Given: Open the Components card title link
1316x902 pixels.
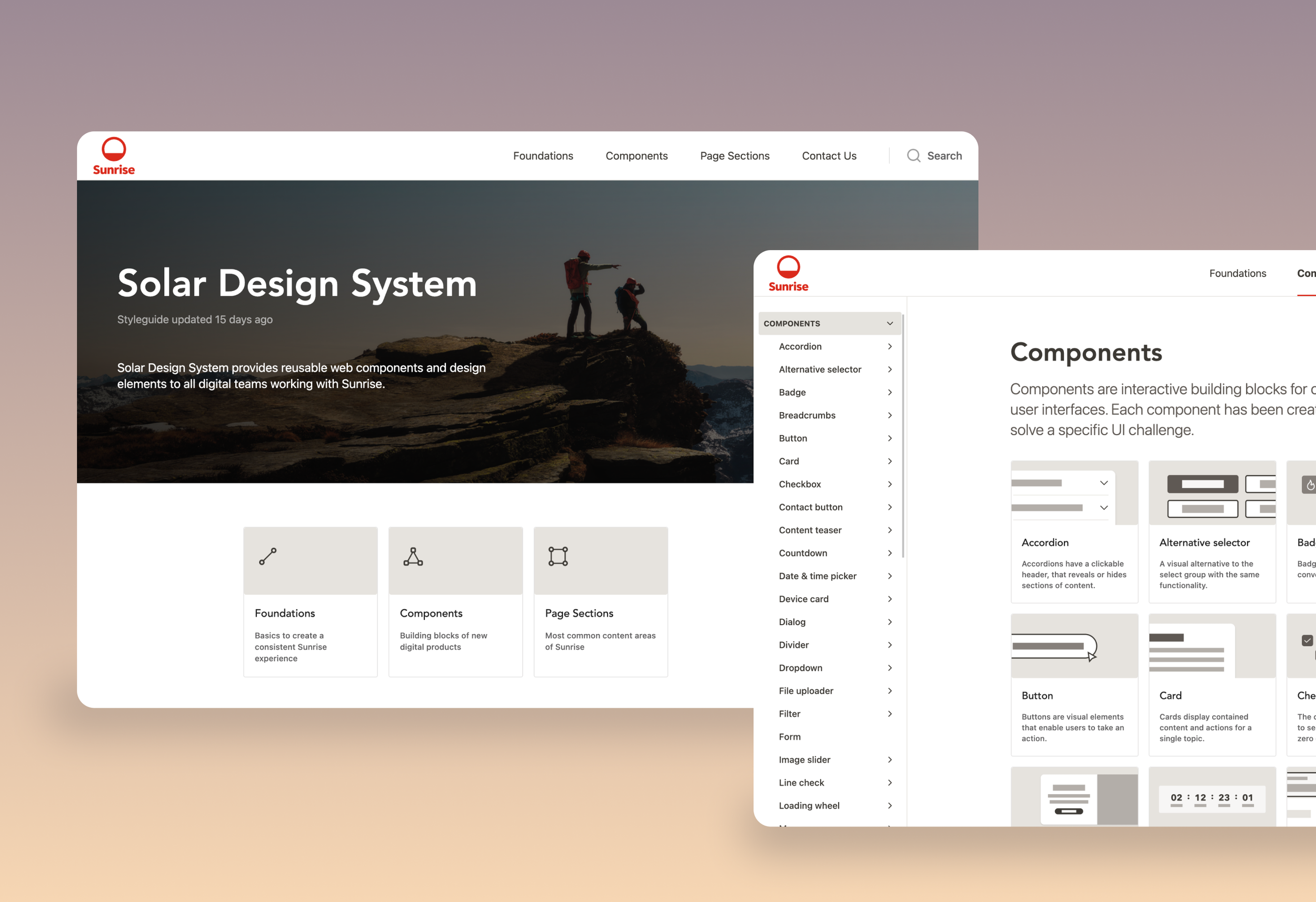Looking at the screenshot, I should 431,613.
